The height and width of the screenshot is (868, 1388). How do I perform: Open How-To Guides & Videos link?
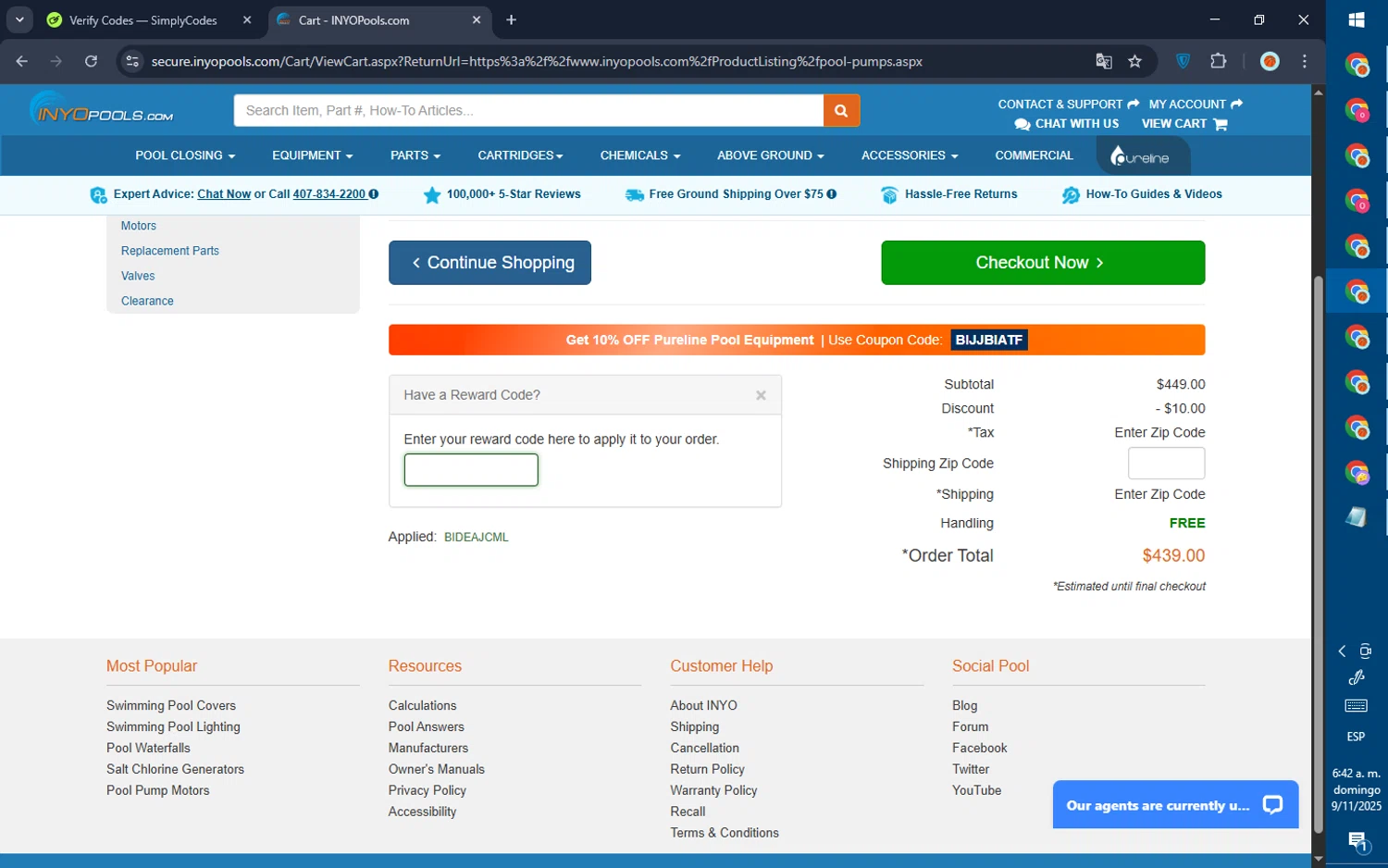[1153, 194]
